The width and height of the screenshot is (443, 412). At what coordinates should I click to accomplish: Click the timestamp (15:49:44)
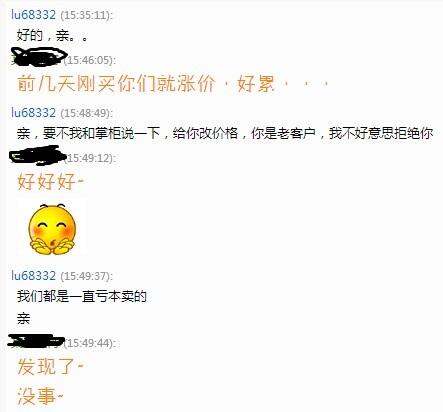[90, 343]
